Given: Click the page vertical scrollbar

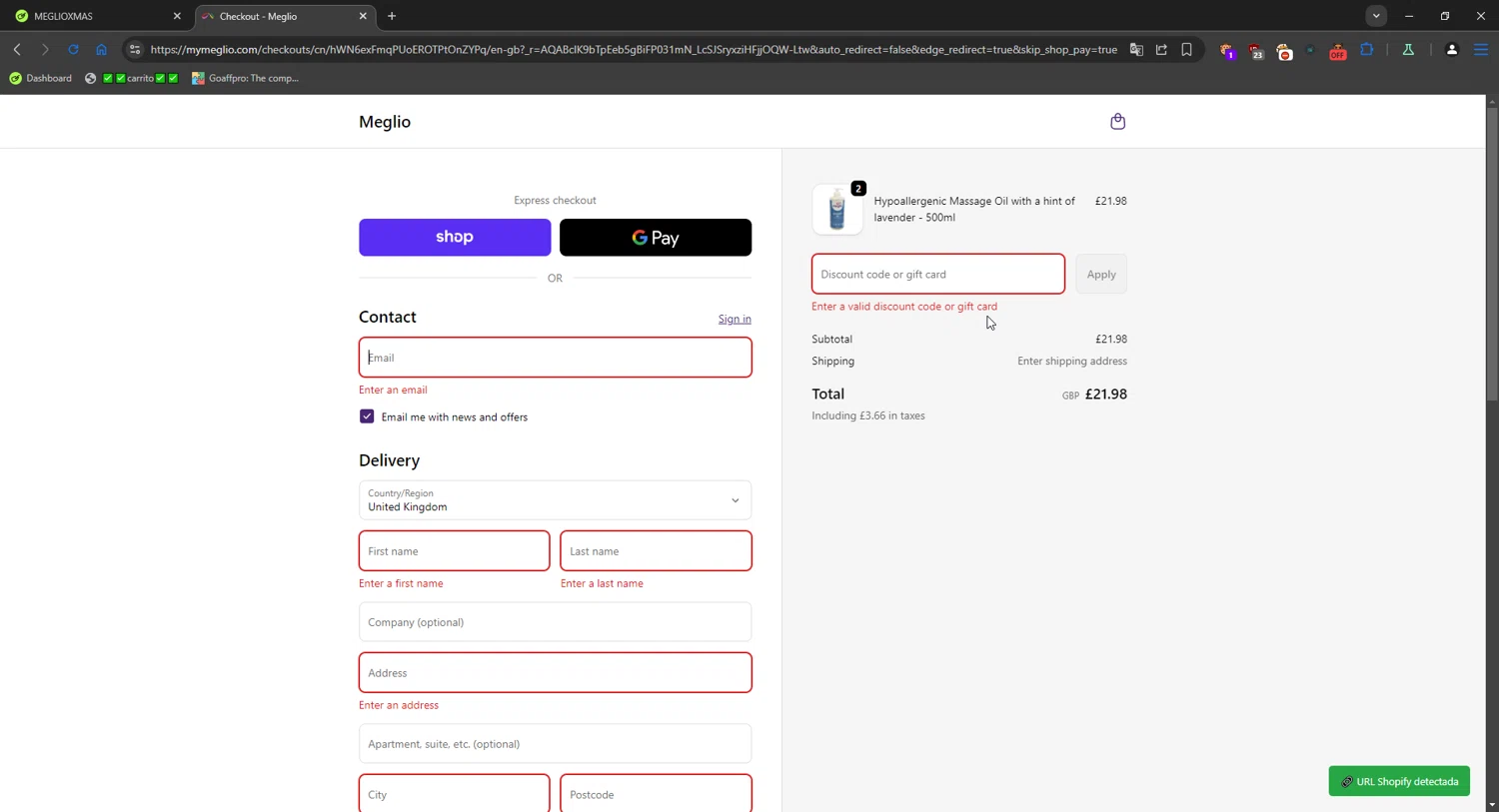Looking at the screenshot, I should 1492,255.
